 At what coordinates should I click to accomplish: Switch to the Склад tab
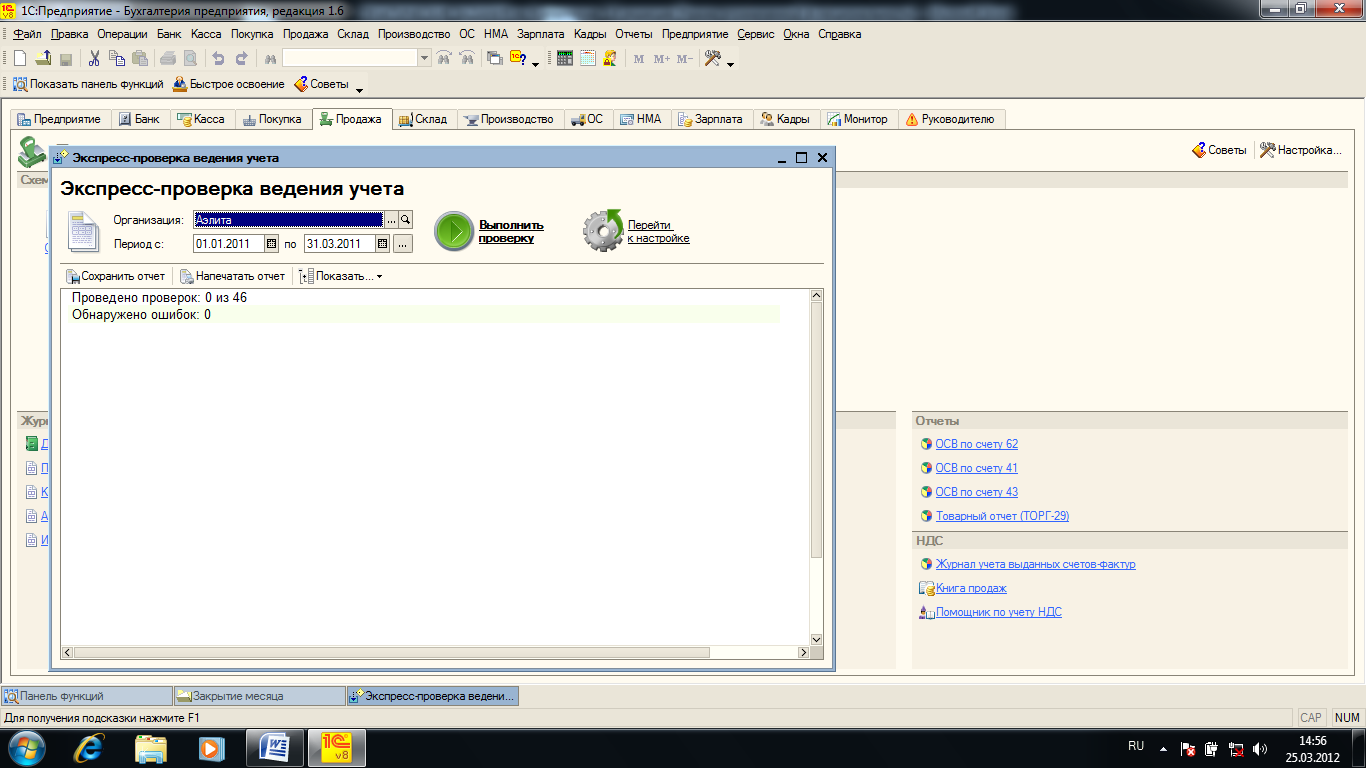pos(423,119)
